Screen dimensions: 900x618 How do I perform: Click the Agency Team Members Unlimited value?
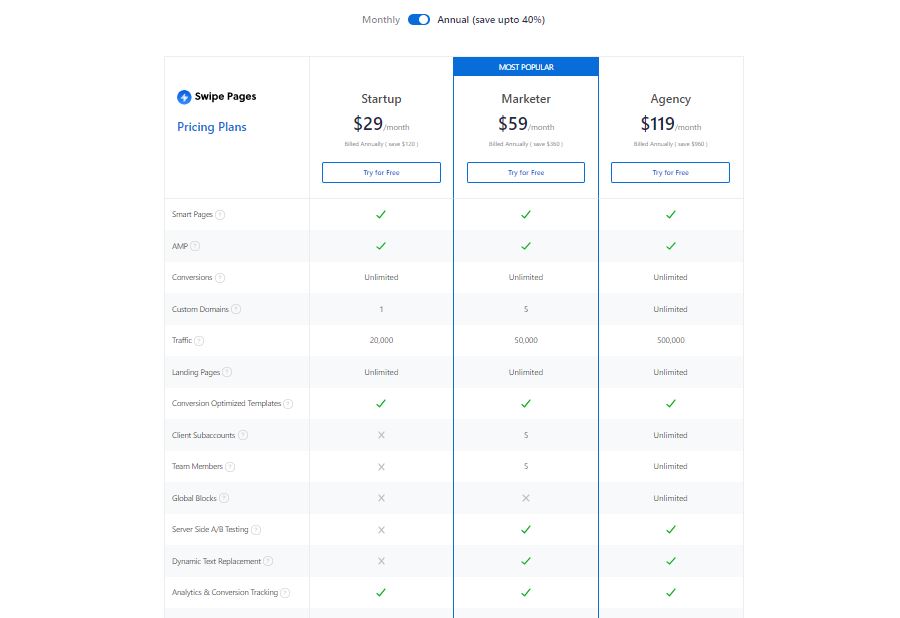click(670, 467)
